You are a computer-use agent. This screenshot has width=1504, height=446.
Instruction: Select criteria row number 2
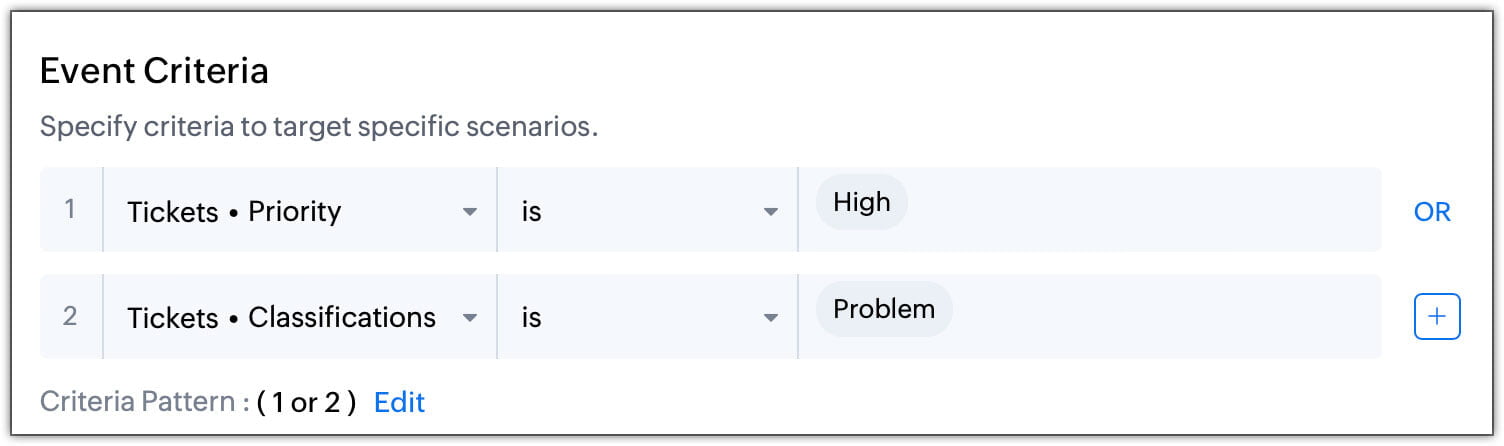70,317
